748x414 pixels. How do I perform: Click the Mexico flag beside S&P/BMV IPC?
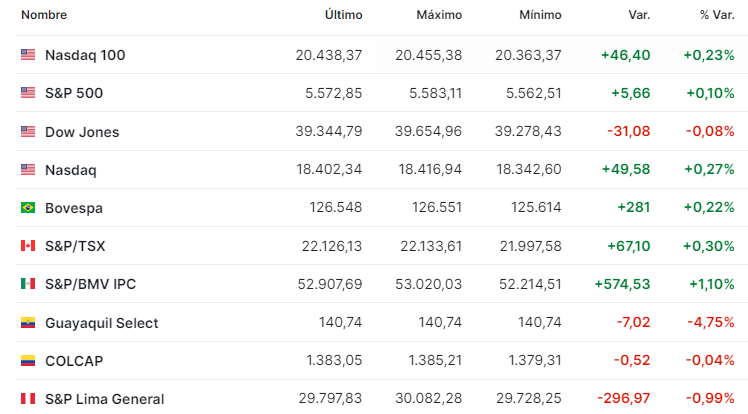pos(28,284)
